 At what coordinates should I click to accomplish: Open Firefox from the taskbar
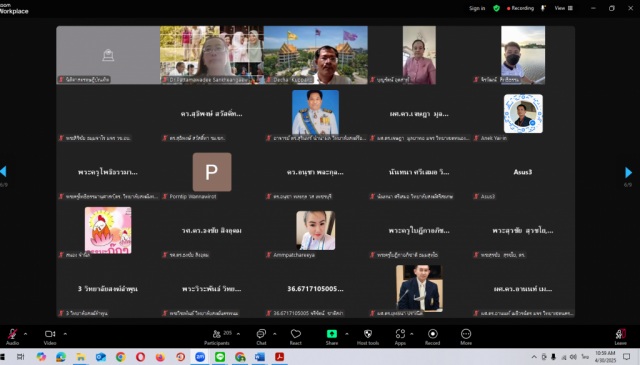tap(160, 357)
